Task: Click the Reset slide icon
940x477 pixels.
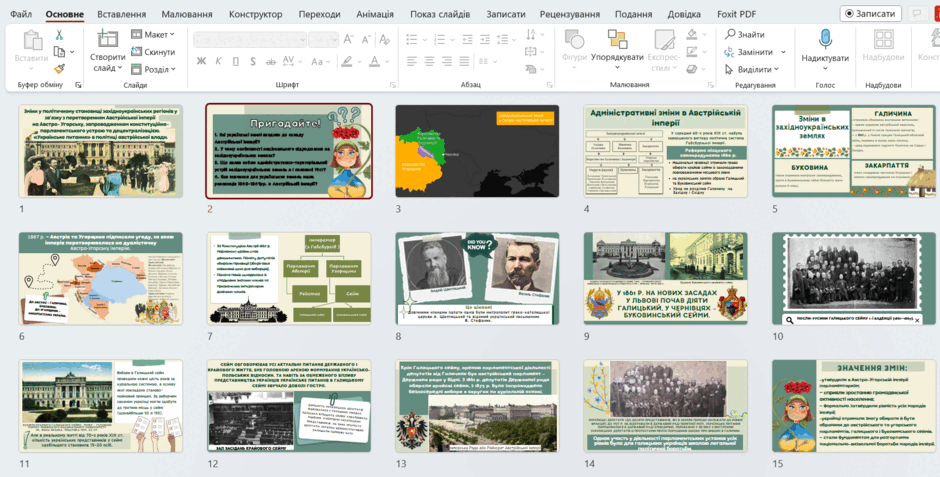Action: (137, 52)
